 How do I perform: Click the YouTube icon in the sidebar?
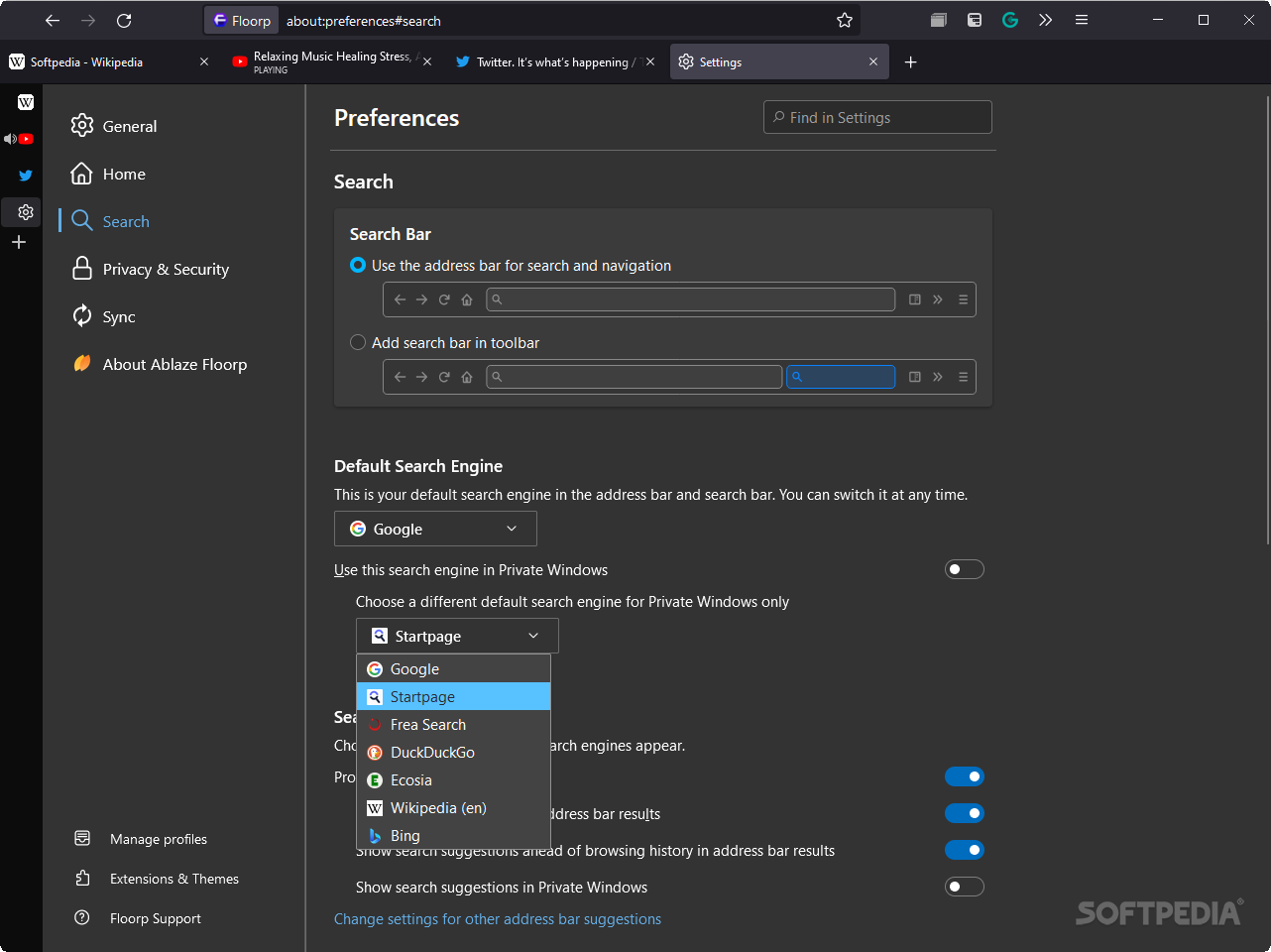tap(27, 139)
